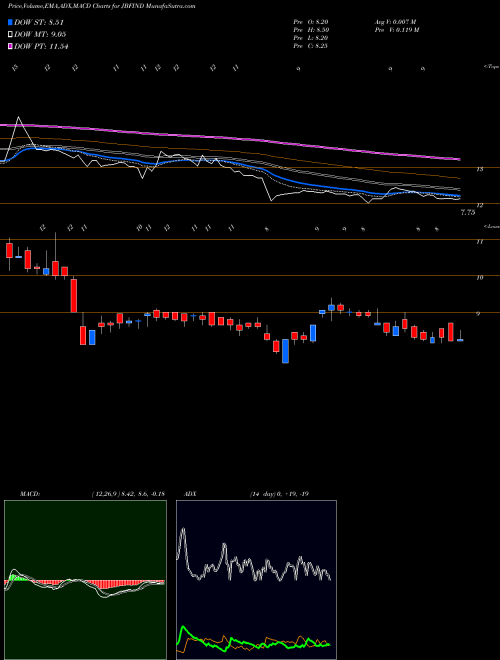Select the 'DOW MT: 9.05' legend text

(40, 34)
